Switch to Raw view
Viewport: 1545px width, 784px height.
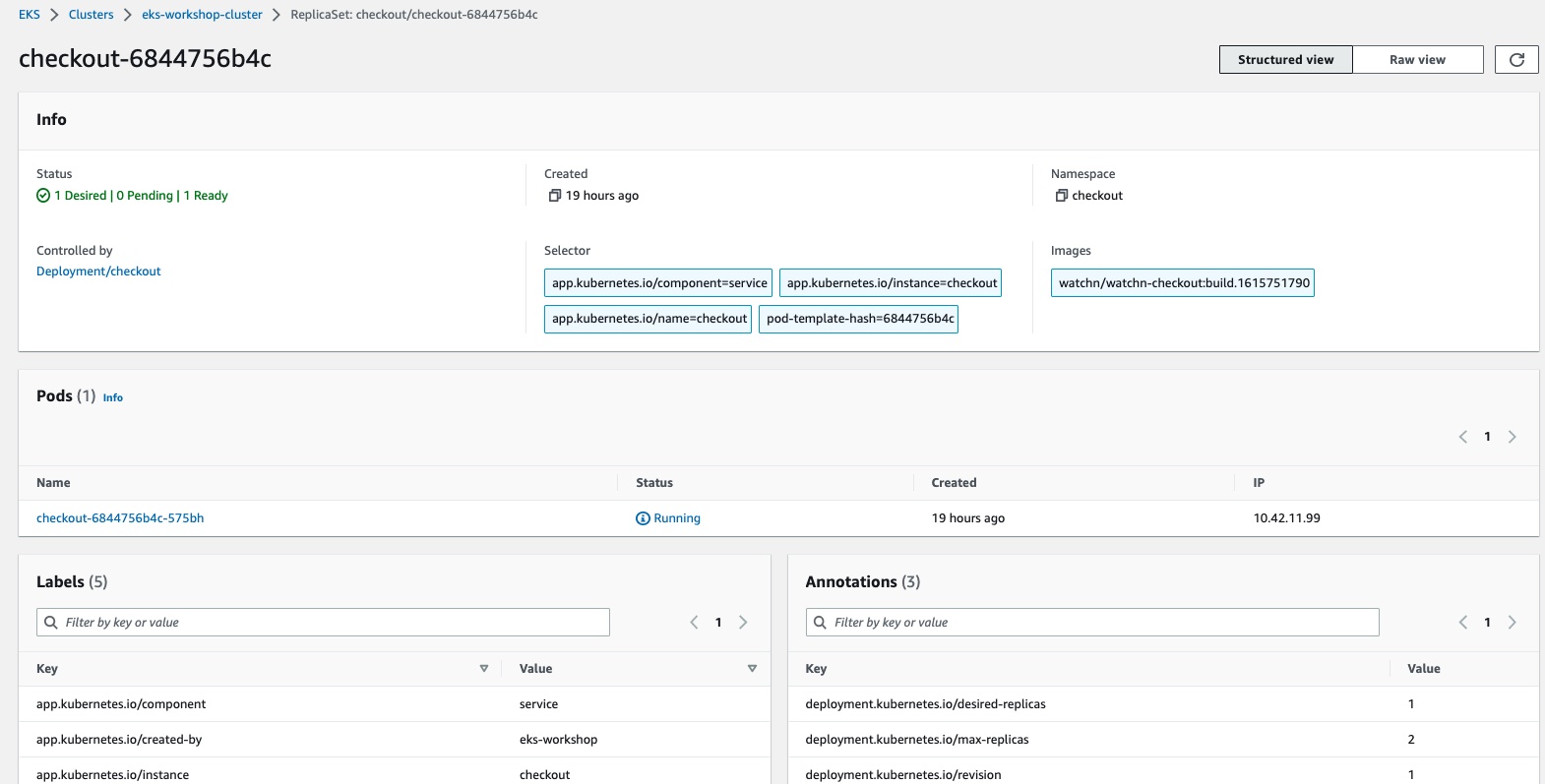click(x=1417, y=60)
